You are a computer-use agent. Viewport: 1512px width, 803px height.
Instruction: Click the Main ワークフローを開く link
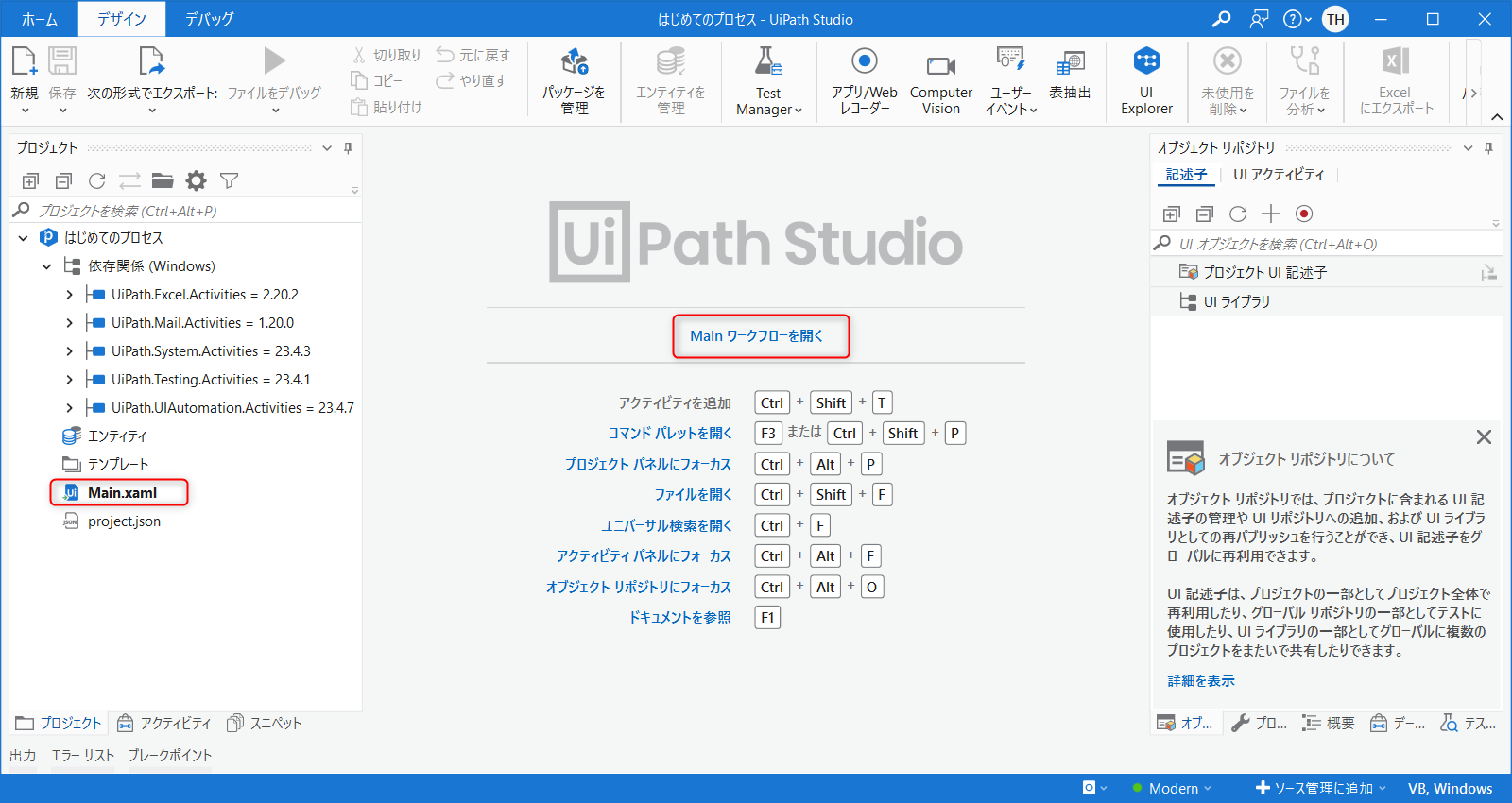(757, 336)
